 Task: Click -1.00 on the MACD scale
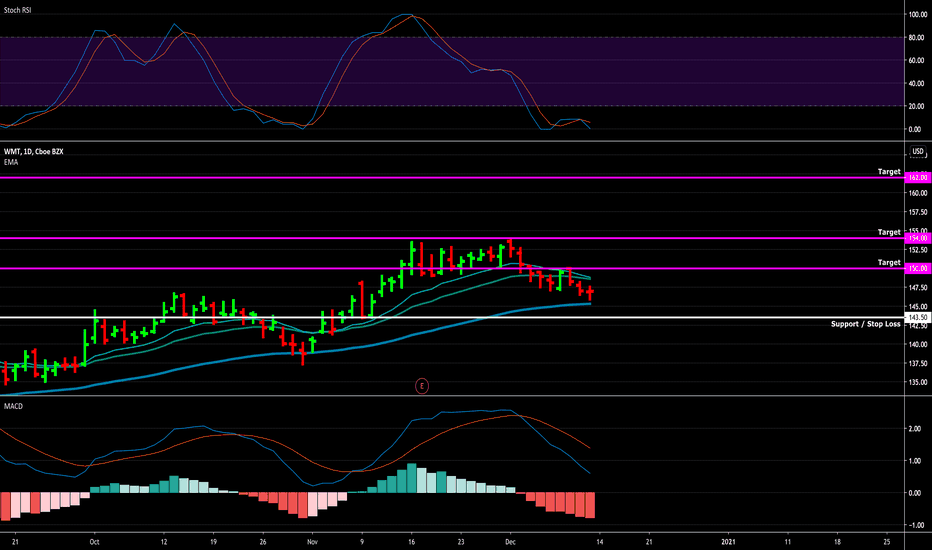(914, 525)
